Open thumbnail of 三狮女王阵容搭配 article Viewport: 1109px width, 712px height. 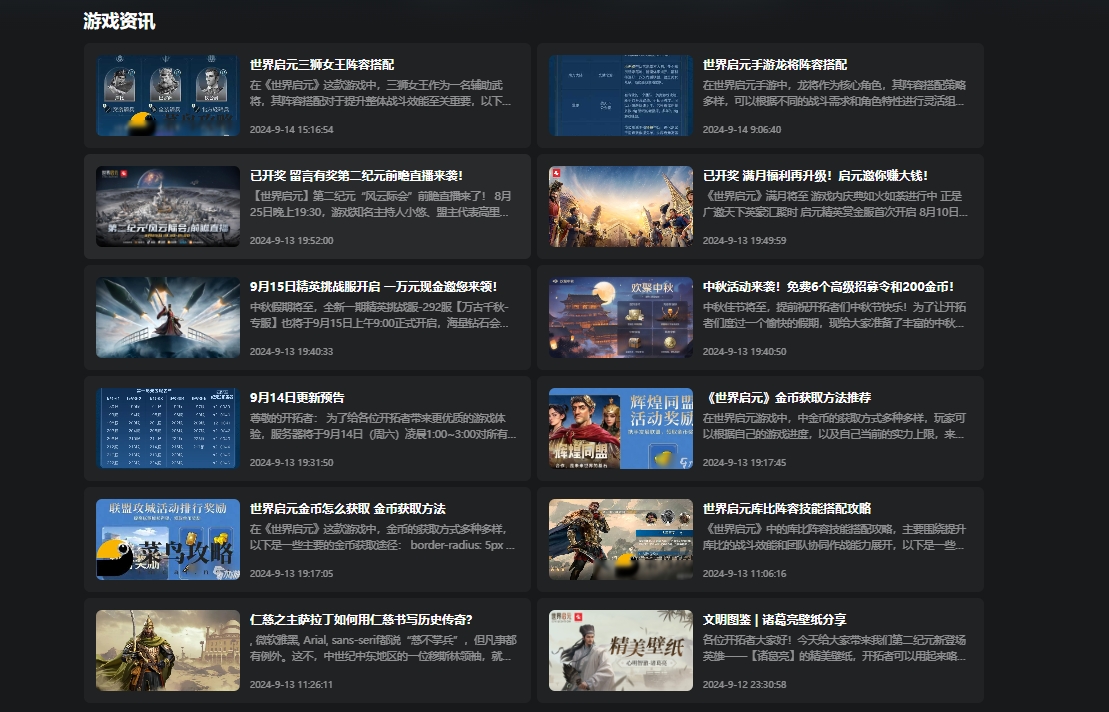click(x=167, y=96)
